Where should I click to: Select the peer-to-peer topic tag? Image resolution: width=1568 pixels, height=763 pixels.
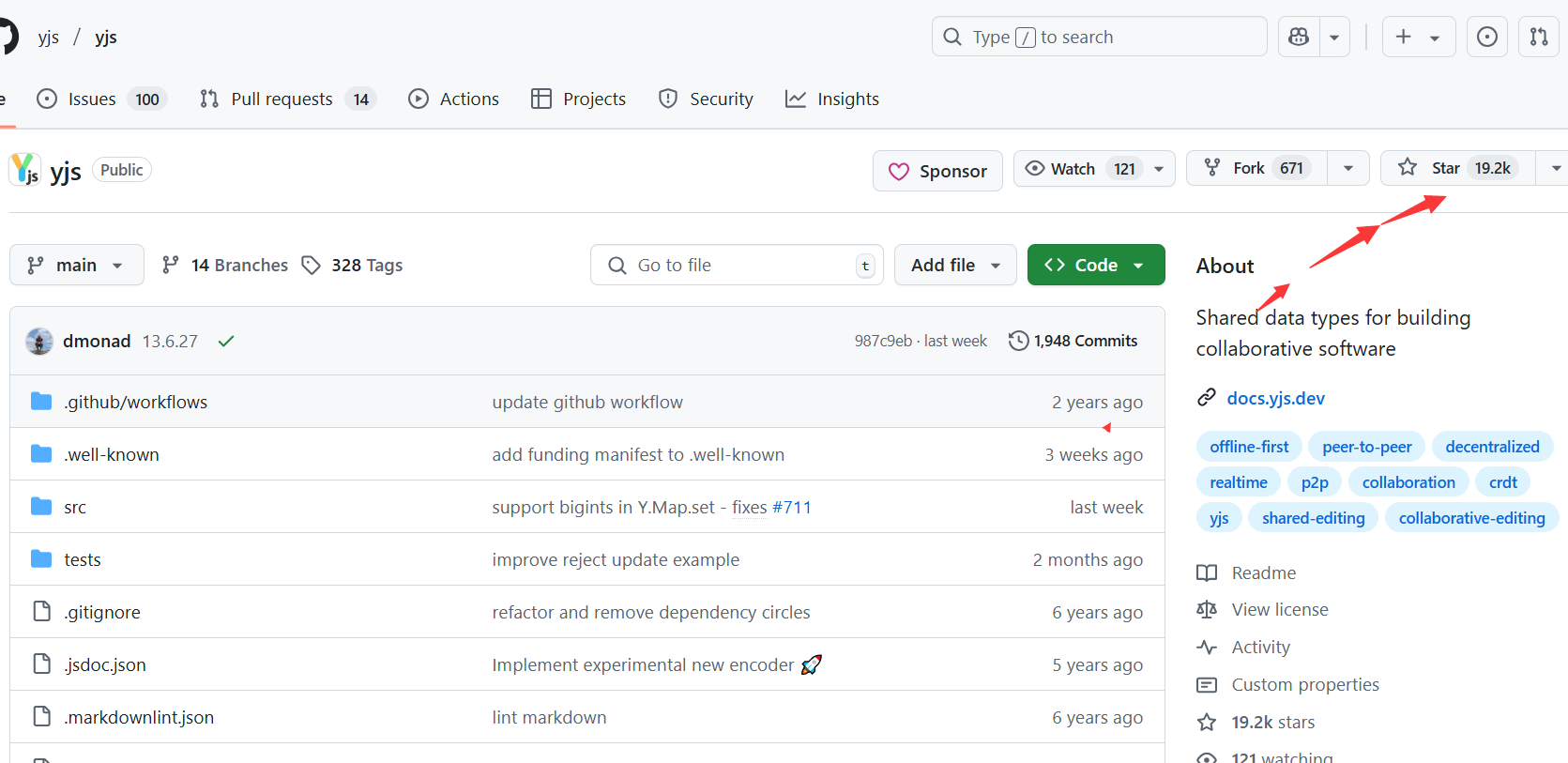click(x=1367, y=447)
